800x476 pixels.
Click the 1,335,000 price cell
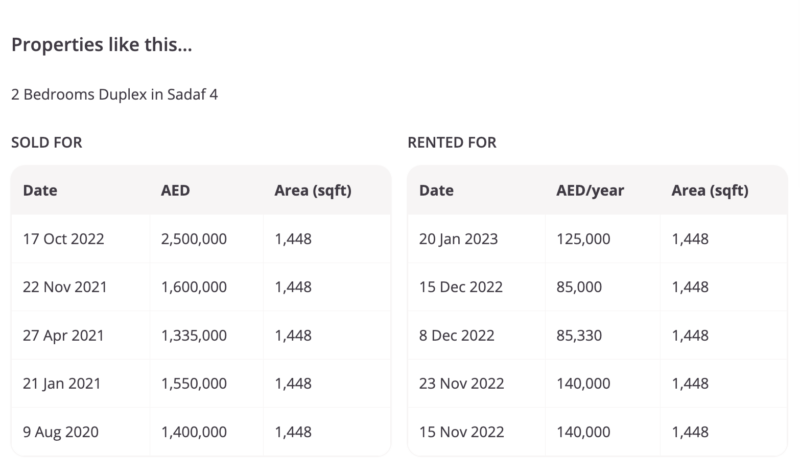(194, 335)
